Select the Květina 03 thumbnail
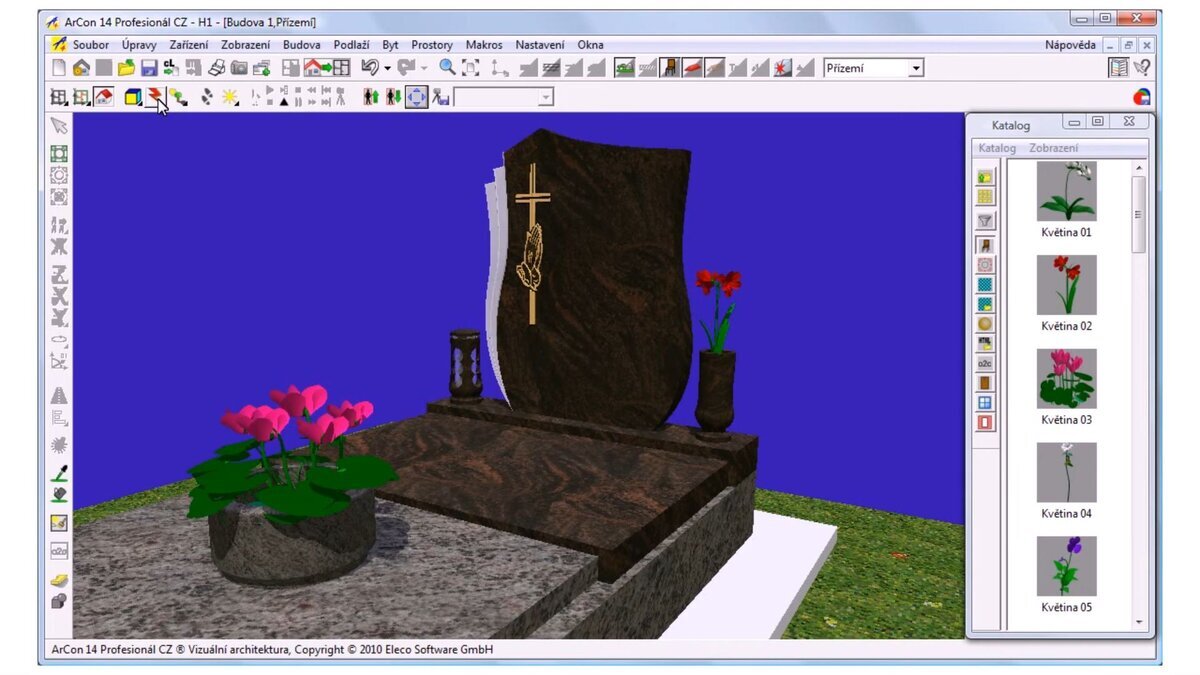The width and height of the screenshot is (1200, 675). coord(1066,378)
